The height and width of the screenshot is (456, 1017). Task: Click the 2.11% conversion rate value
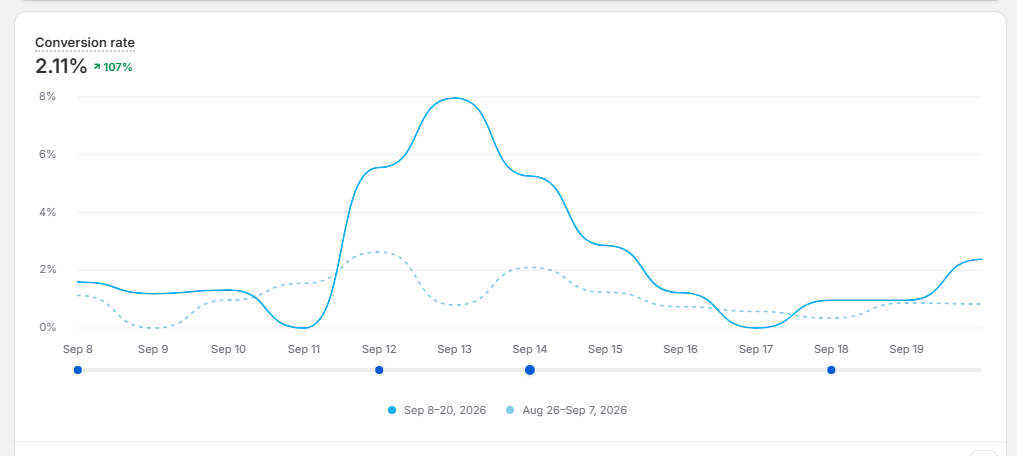click(61, 66)
